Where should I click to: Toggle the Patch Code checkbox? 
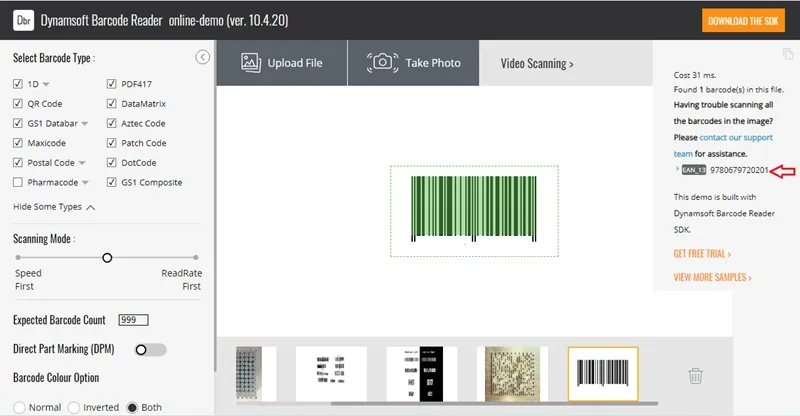(x=112, y=143)
